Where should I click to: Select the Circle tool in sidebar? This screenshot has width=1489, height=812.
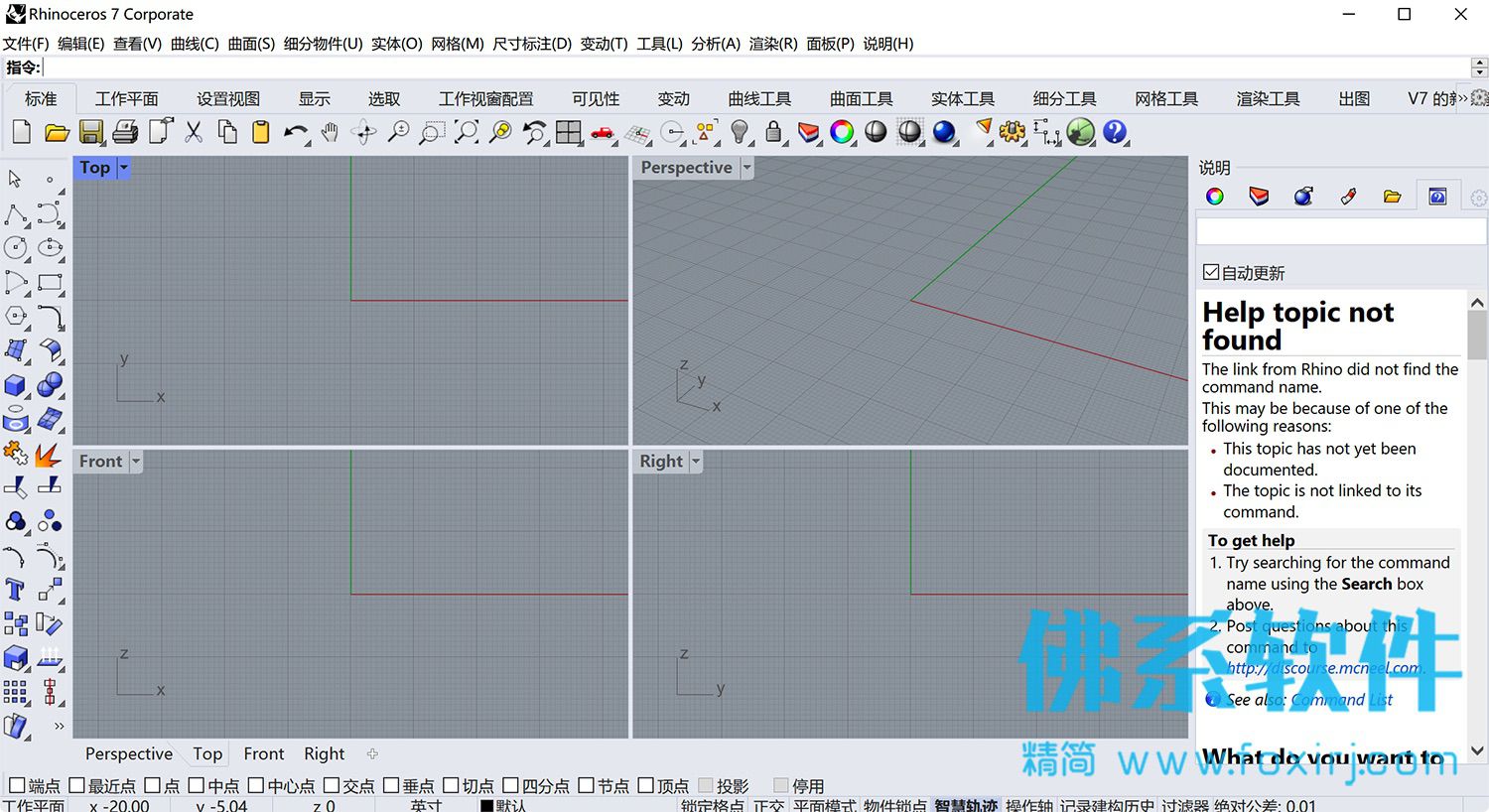click(16, 247)
